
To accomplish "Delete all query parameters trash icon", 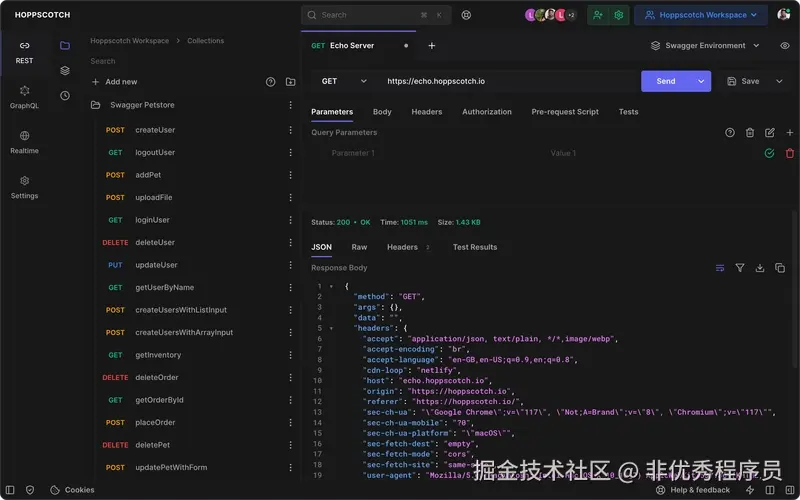I will pyautogui.click(x=749, y=133).
